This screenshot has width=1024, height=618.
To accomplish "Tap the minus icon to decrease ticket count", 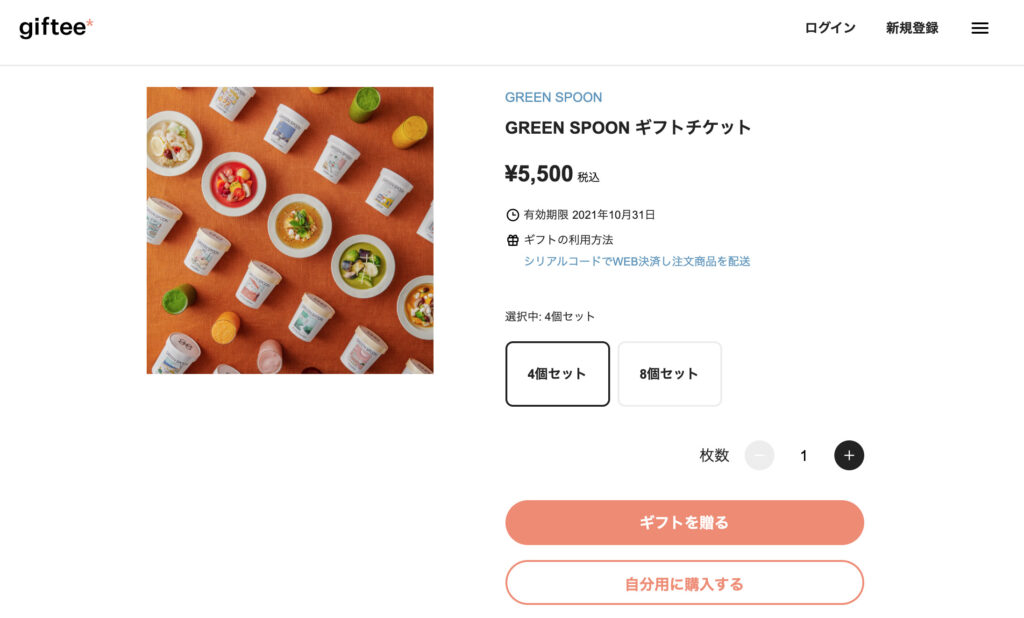I will pos(759,455).
